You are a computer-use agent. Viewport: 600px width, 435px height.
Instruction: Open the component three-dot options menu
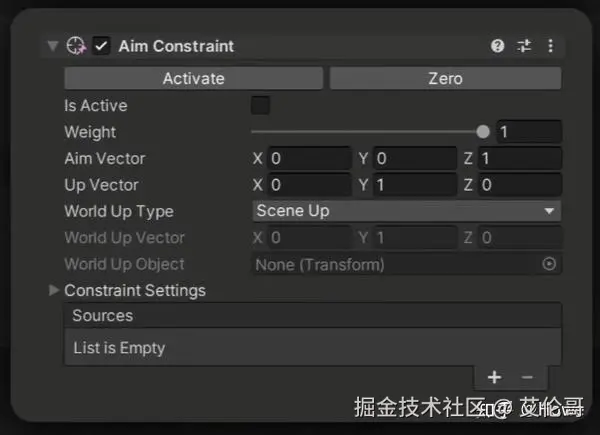tap(550, 46)
